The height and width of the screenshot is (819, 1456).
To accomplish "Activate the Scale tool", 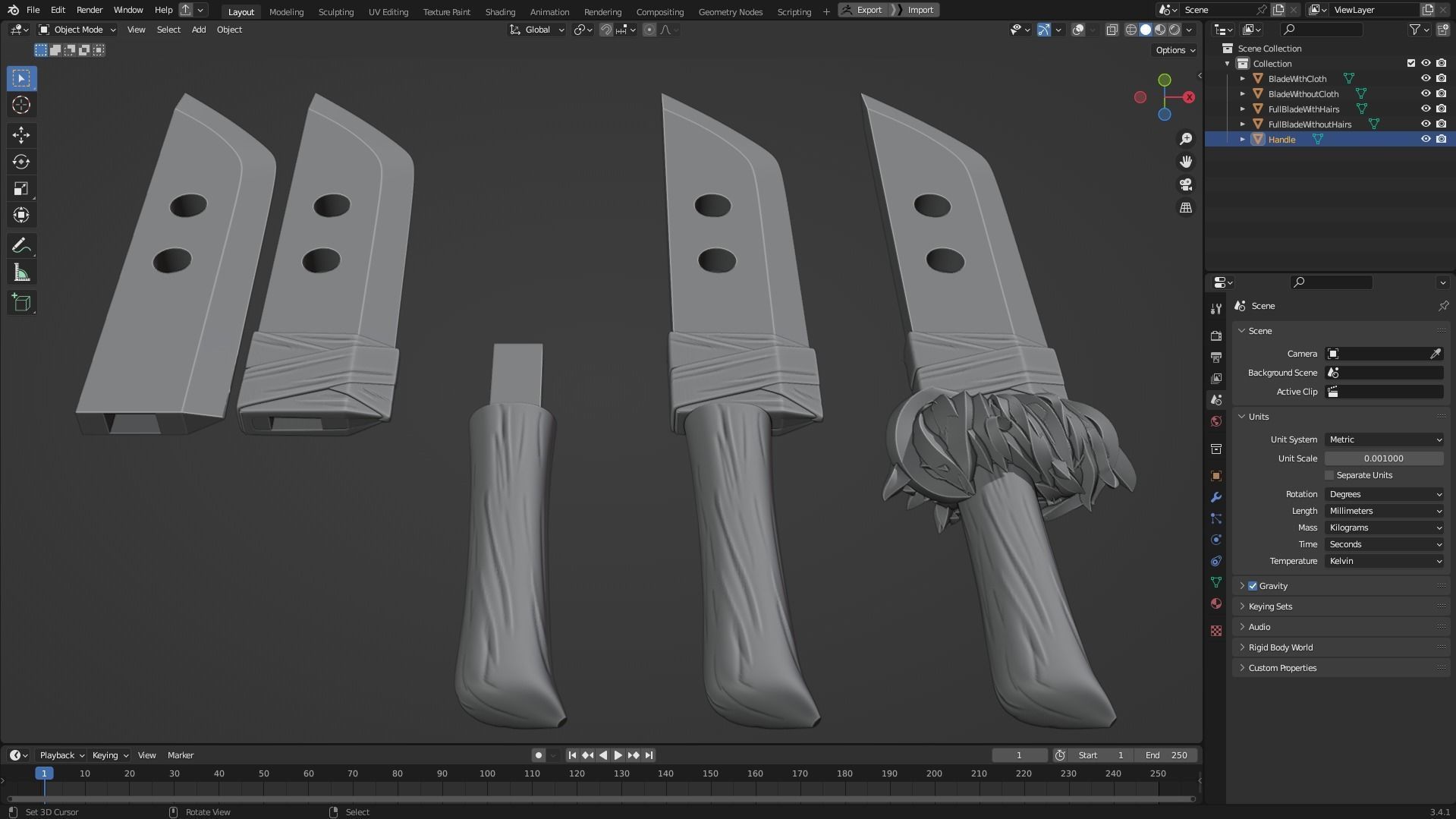I will [20, 188].
